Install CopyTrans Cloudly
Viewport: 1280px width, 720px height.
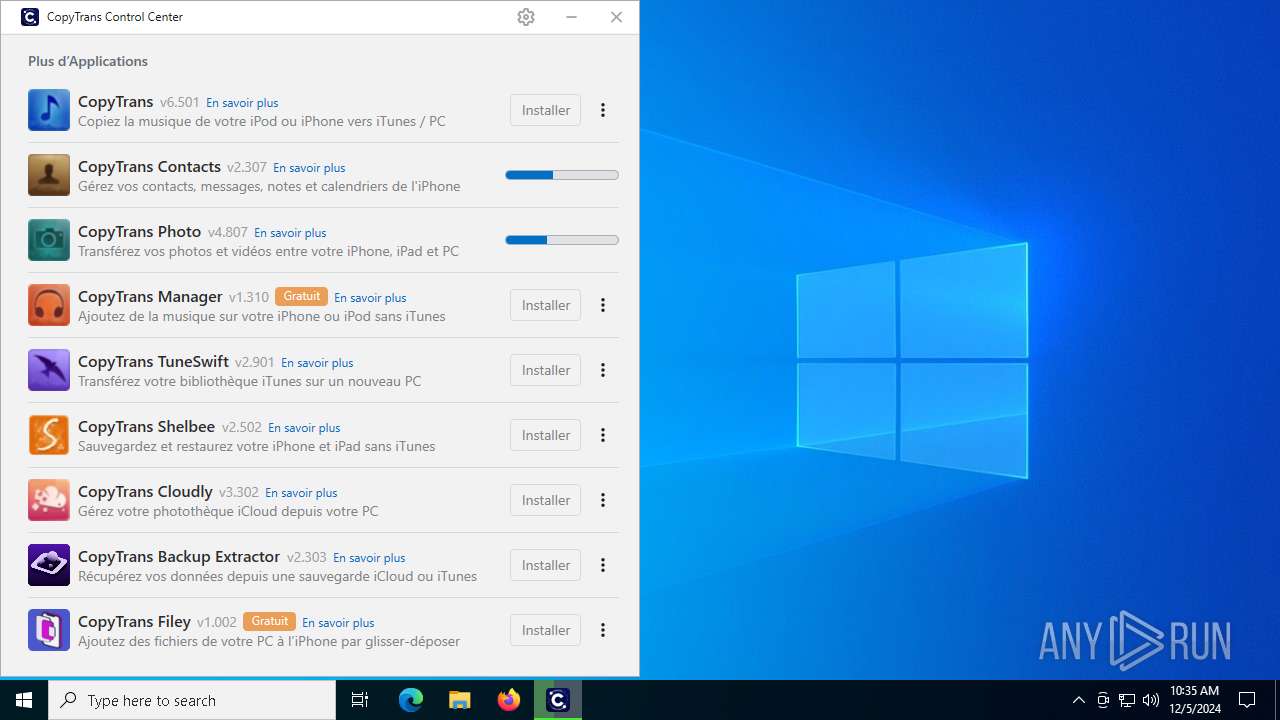click(545, 500)
